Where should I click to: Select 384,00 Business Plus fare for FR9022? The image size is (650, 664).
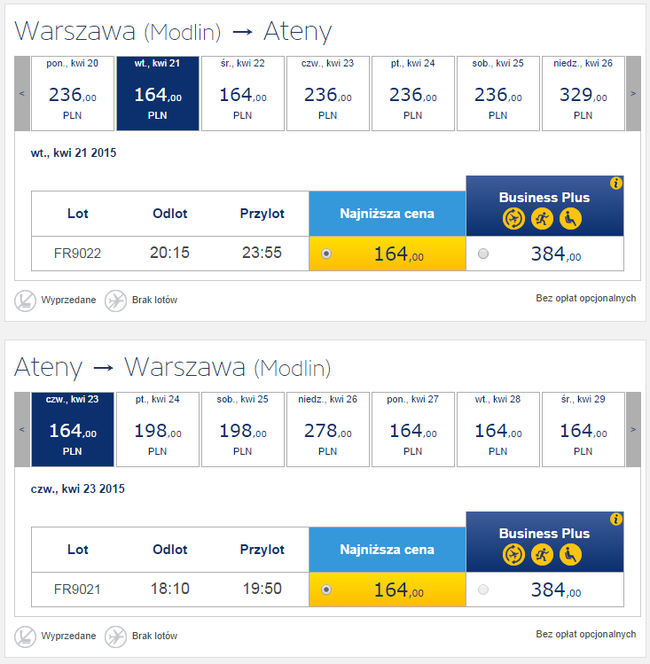coord(484,254)
